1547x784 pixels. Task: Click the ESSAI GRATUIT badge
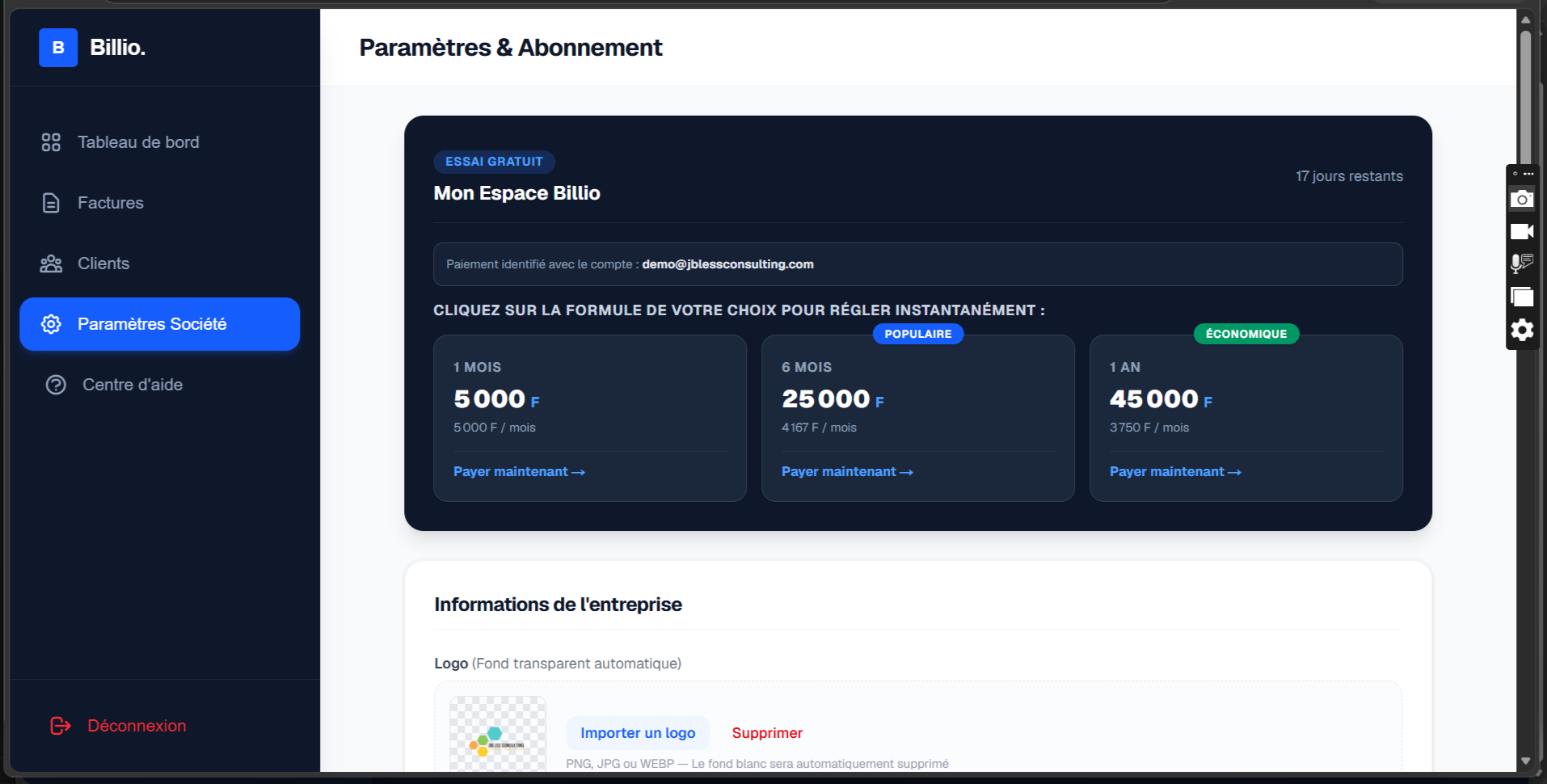tap(494, 162)
